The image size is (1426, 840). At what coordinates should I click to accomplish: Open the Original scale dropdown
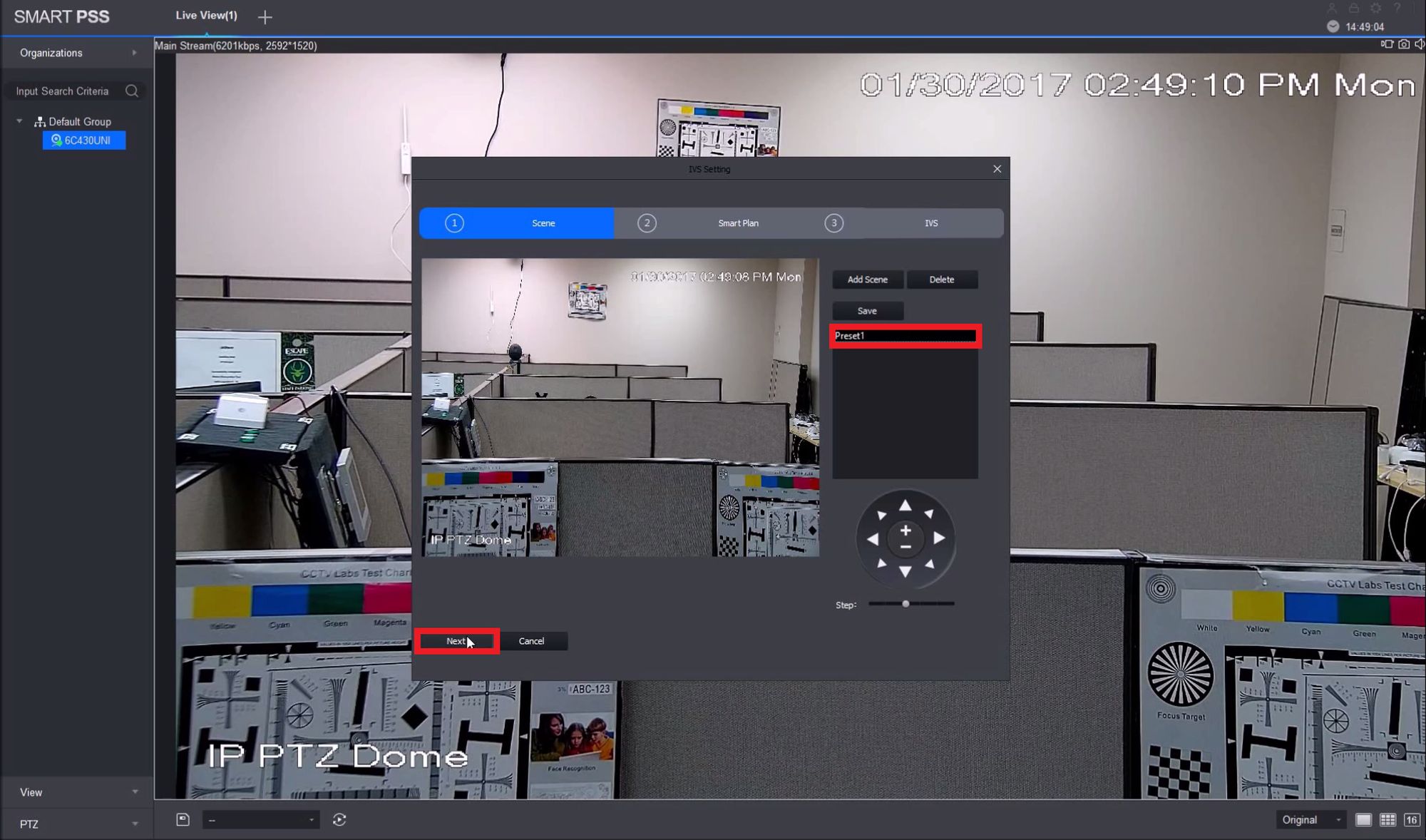(1310, 820)
